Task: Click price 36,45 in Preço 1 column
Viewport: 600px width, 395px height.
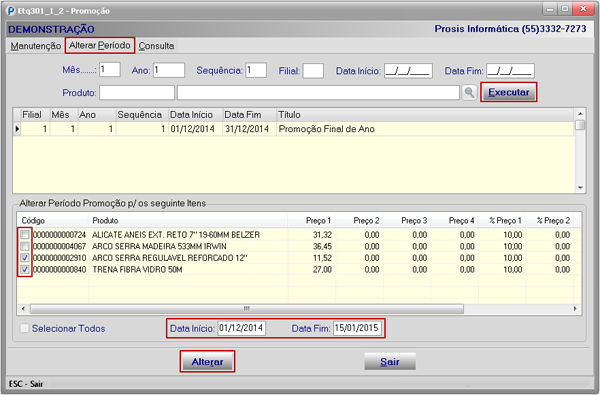Action: pyautogui.click(x=322, y=246)
